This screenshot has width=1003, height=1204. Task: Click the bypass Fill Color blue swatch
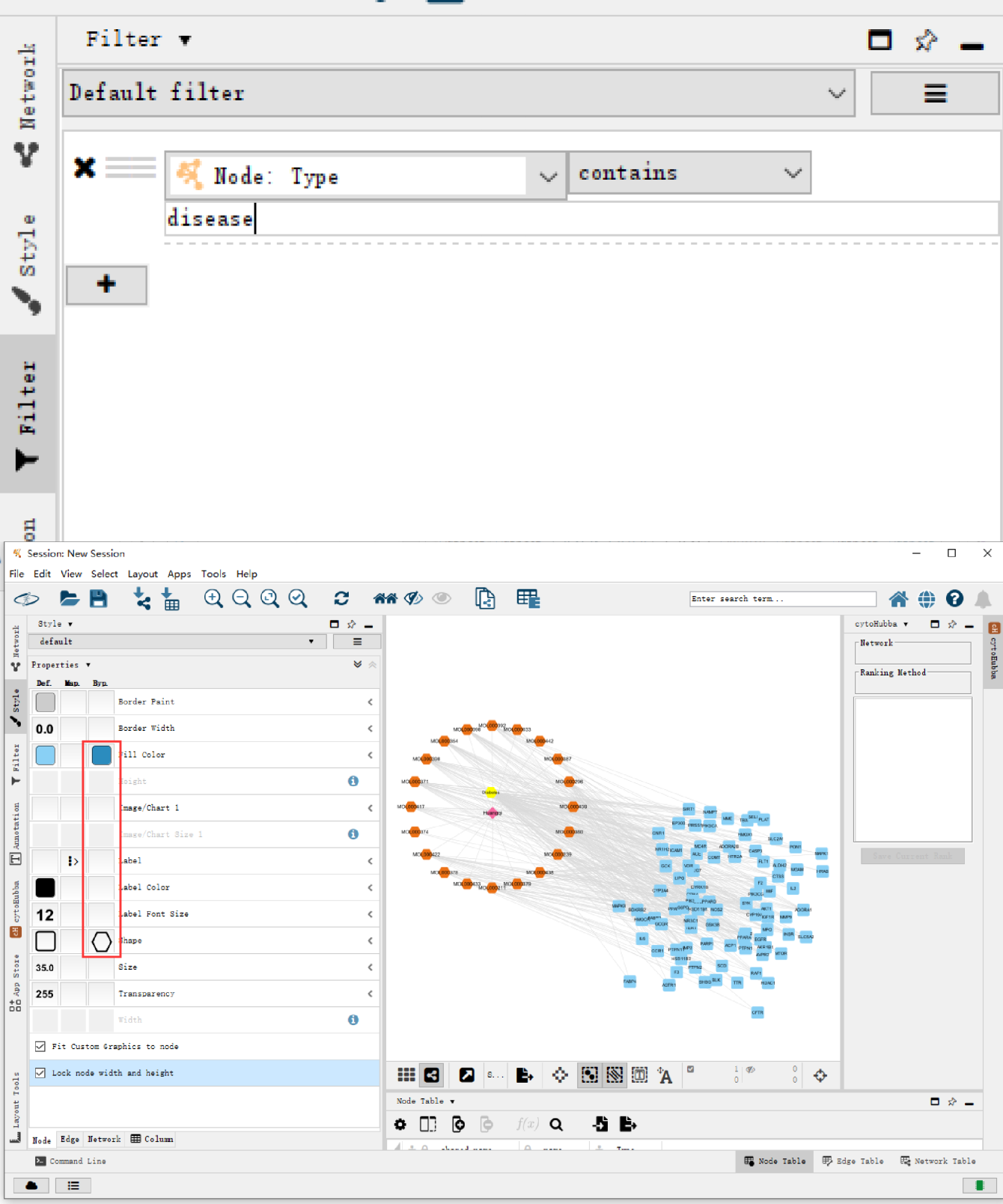tap(102, 755)
